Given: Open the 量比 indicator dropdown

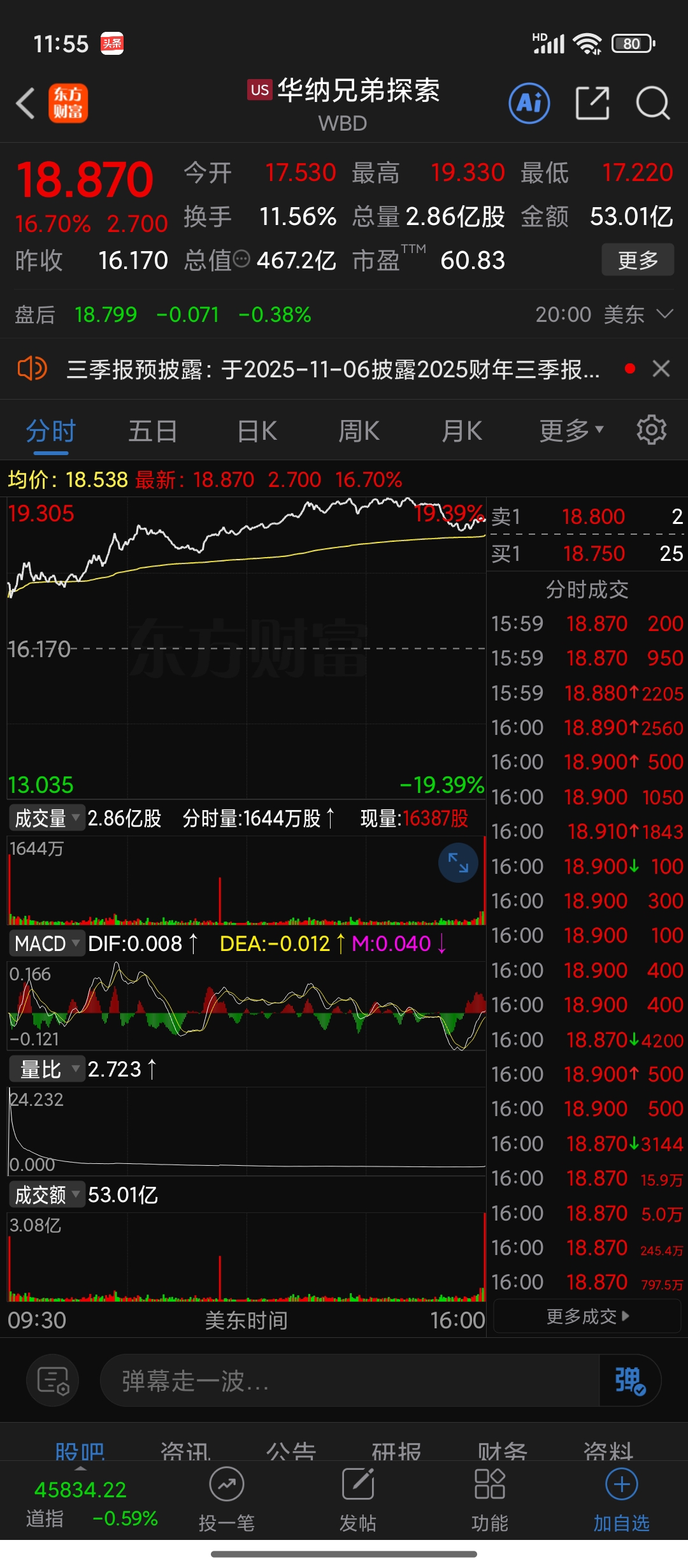Looking at the screenshot, I should [x=47, y=1069].
